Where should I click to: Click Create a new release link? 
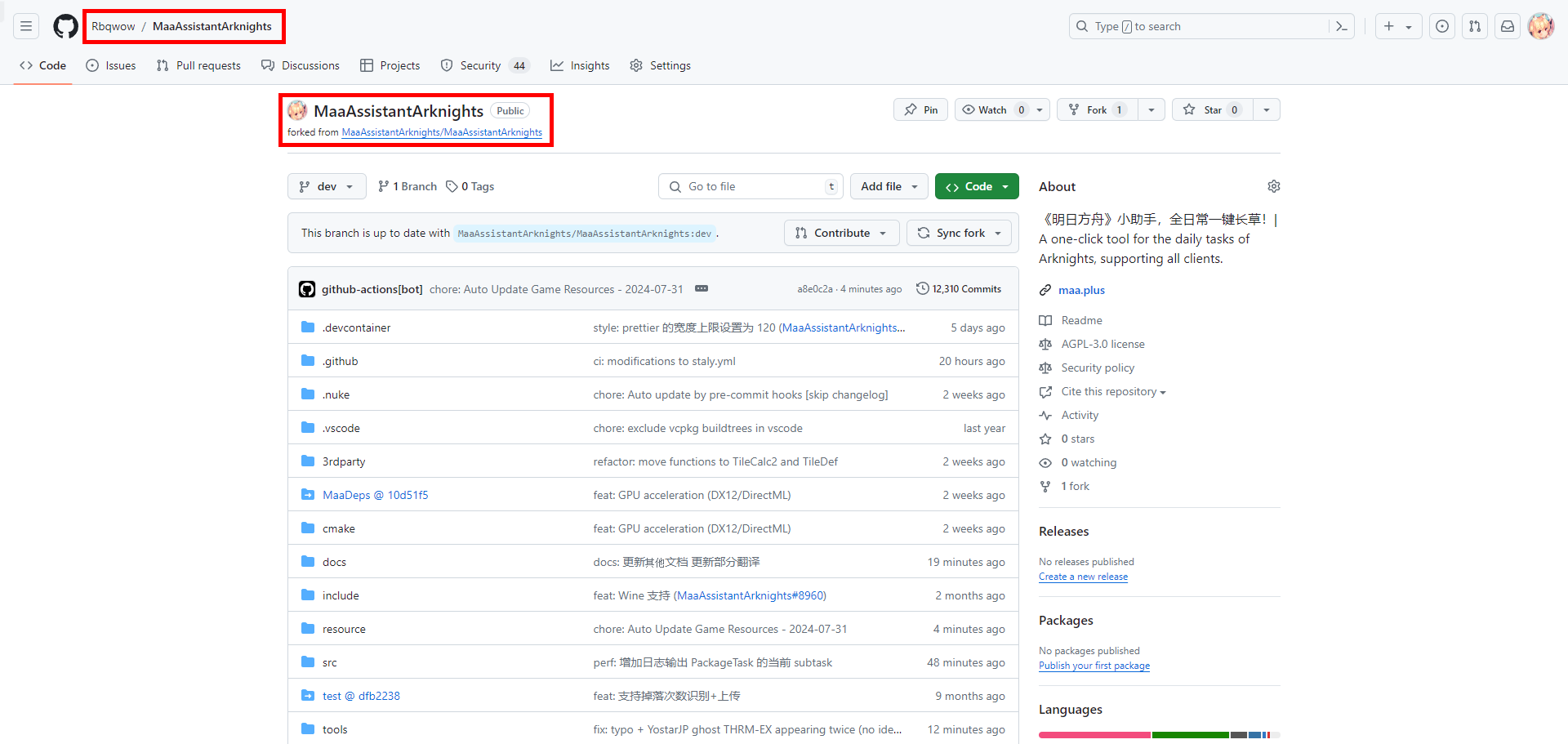(1083, 577)
